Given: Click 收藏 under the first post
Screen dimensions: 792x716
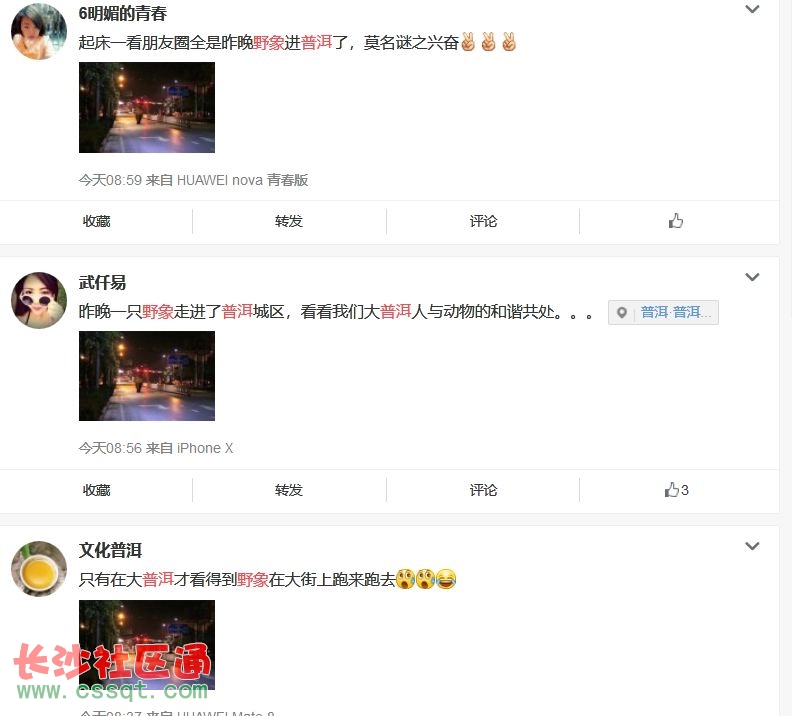Looking at the screenshot, I should pyautogui.click(x=96, y=221).
